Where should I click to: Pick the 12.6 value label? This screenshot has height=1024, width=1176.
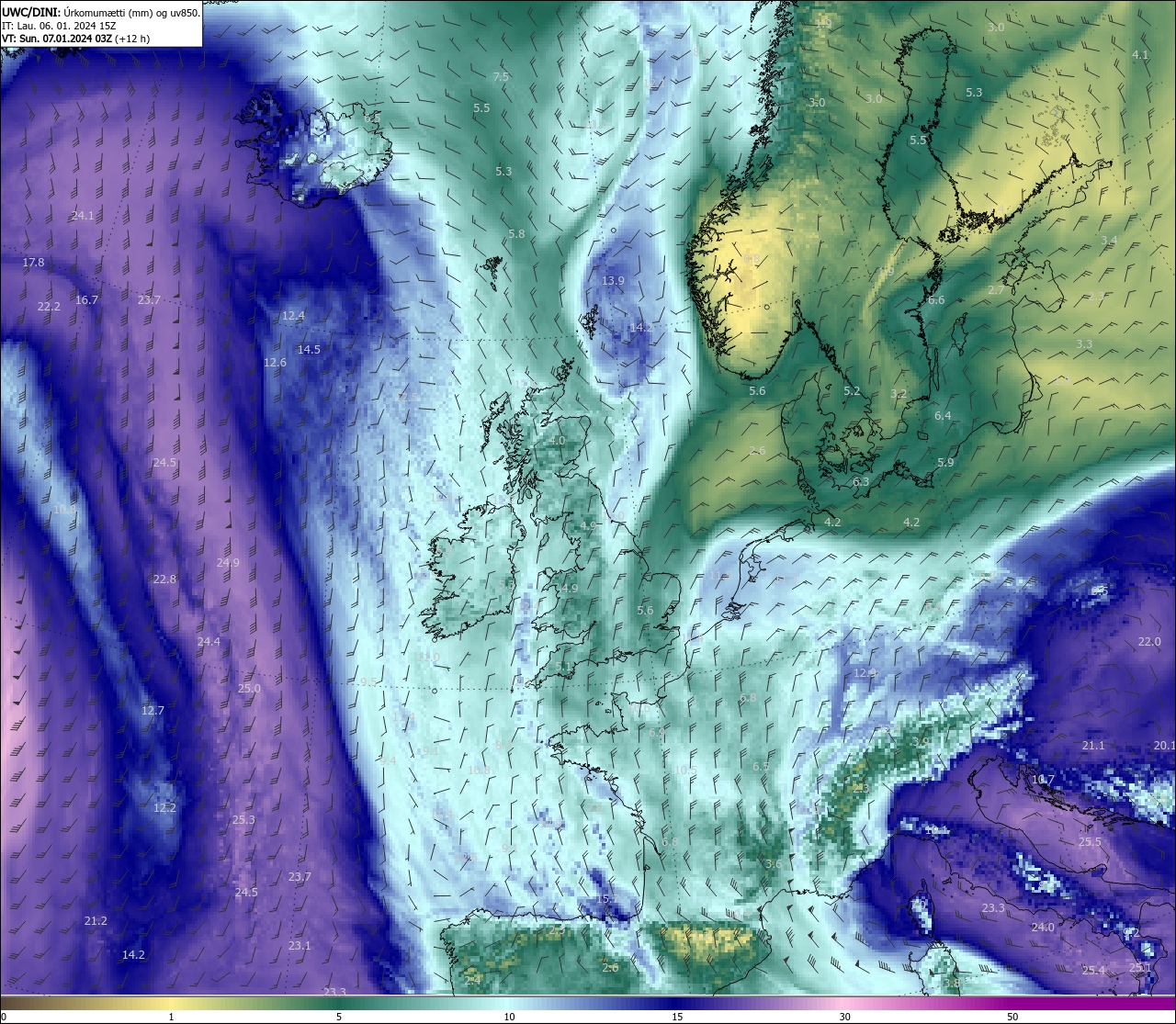(x=275, y=362)
